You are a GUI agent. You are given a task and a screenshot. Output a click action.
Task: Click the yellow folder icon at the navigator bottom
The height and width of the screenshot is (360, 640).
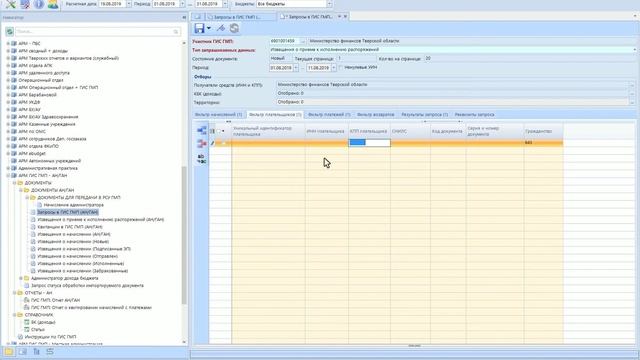click(x=9, y=352)
